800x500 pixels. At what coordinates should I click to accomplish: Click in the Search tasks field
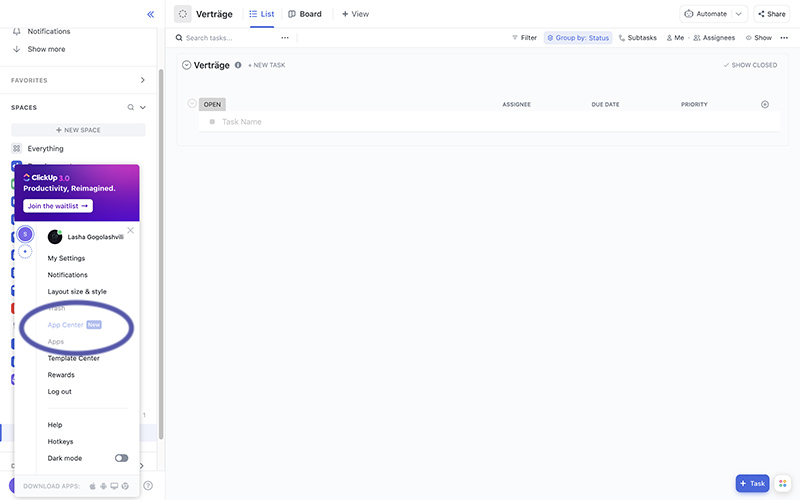[209, 38]
